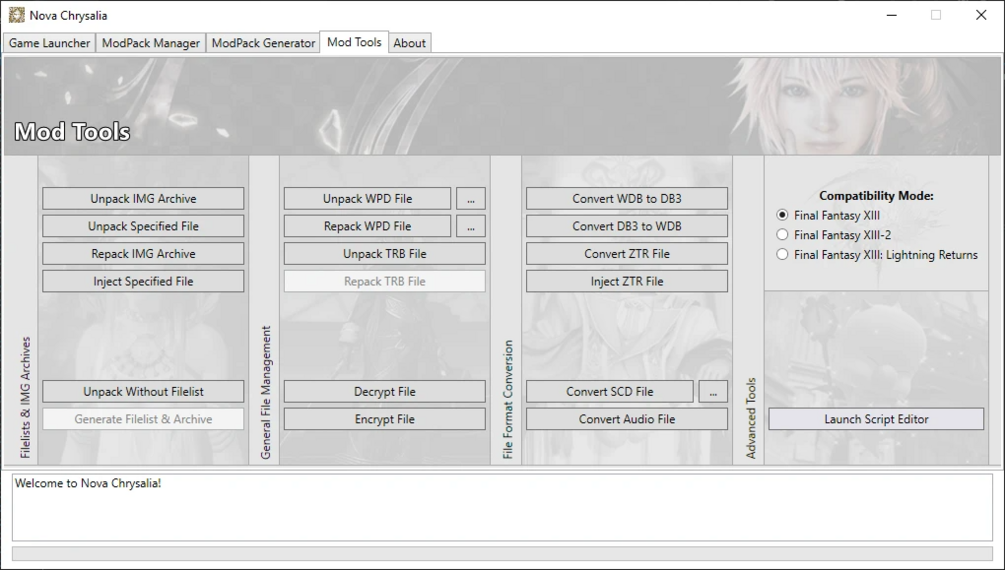
Task: Click the General File Management label
Action: coord(266,392)
